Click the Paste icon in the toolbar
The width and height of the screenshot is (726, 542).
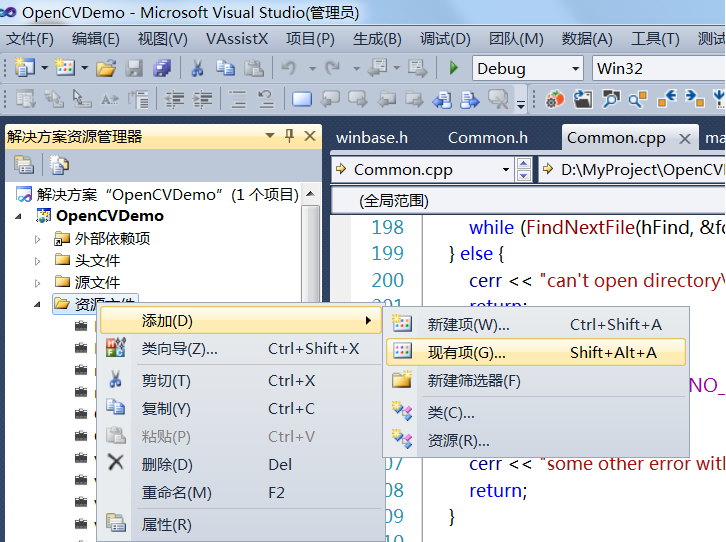click(x=254, y=69)
